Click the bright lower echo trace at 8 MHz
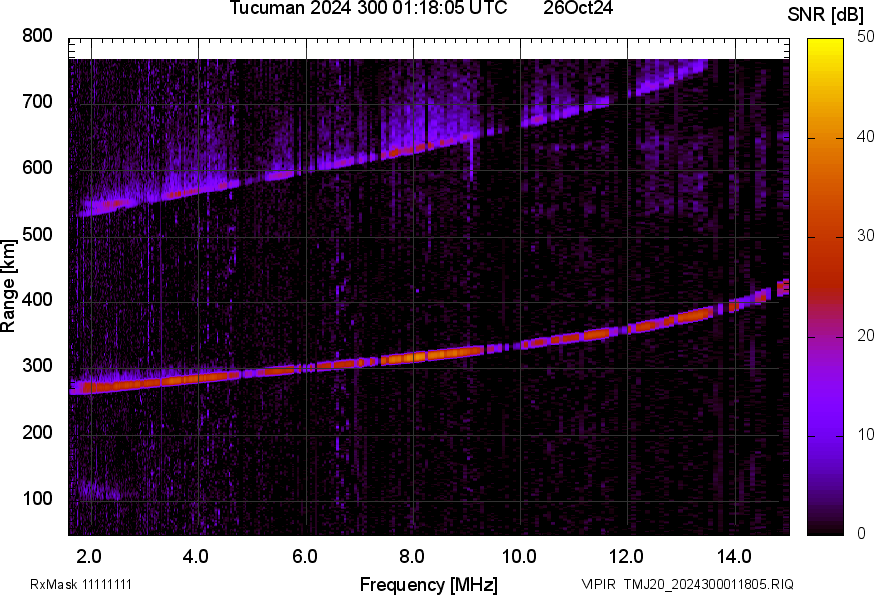874x595 pixels. click(412, 356)
